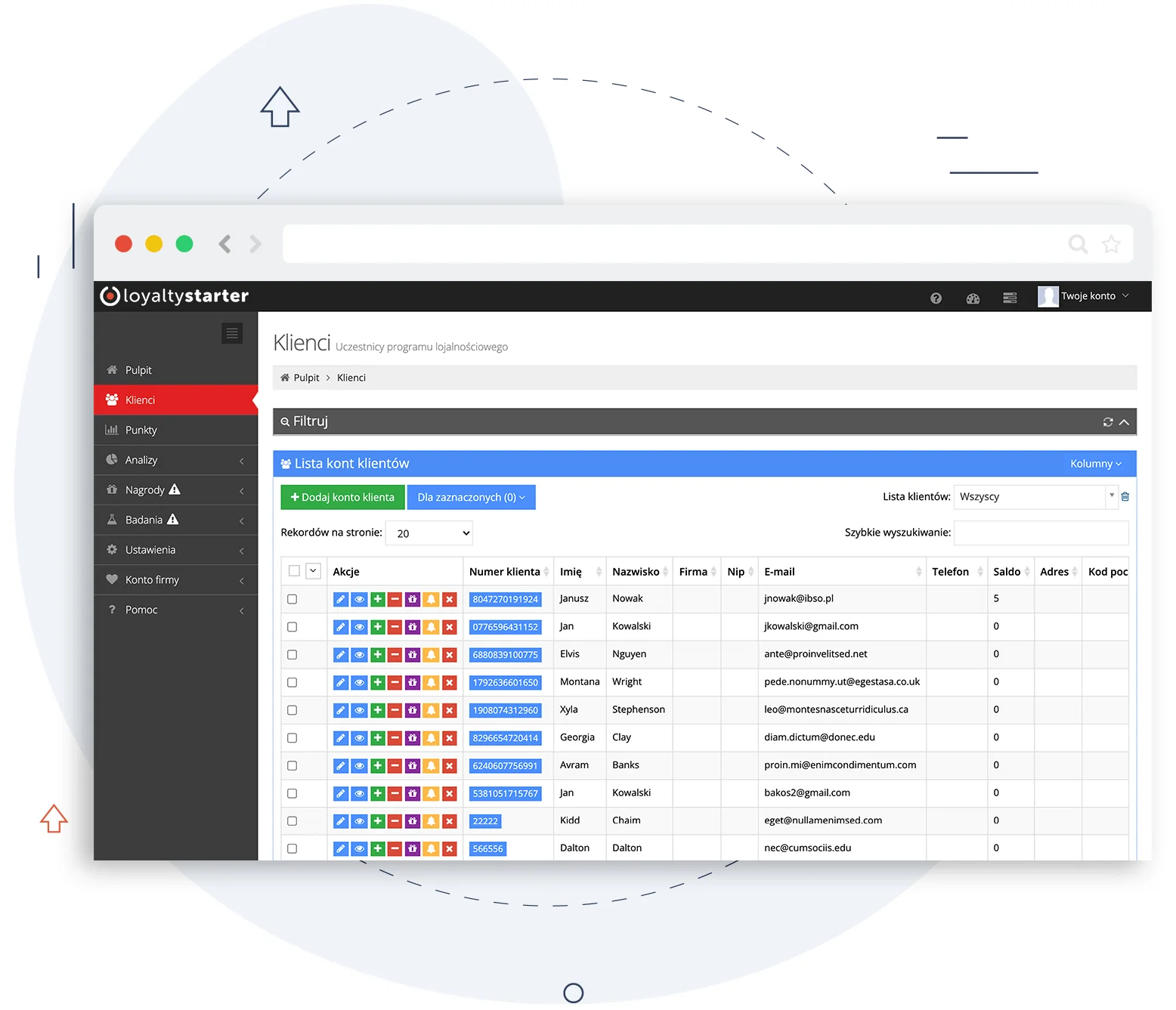The image size is (1176, 1010).
Task: Click the loyaltystarter logo
Action: tap(175, 296)
